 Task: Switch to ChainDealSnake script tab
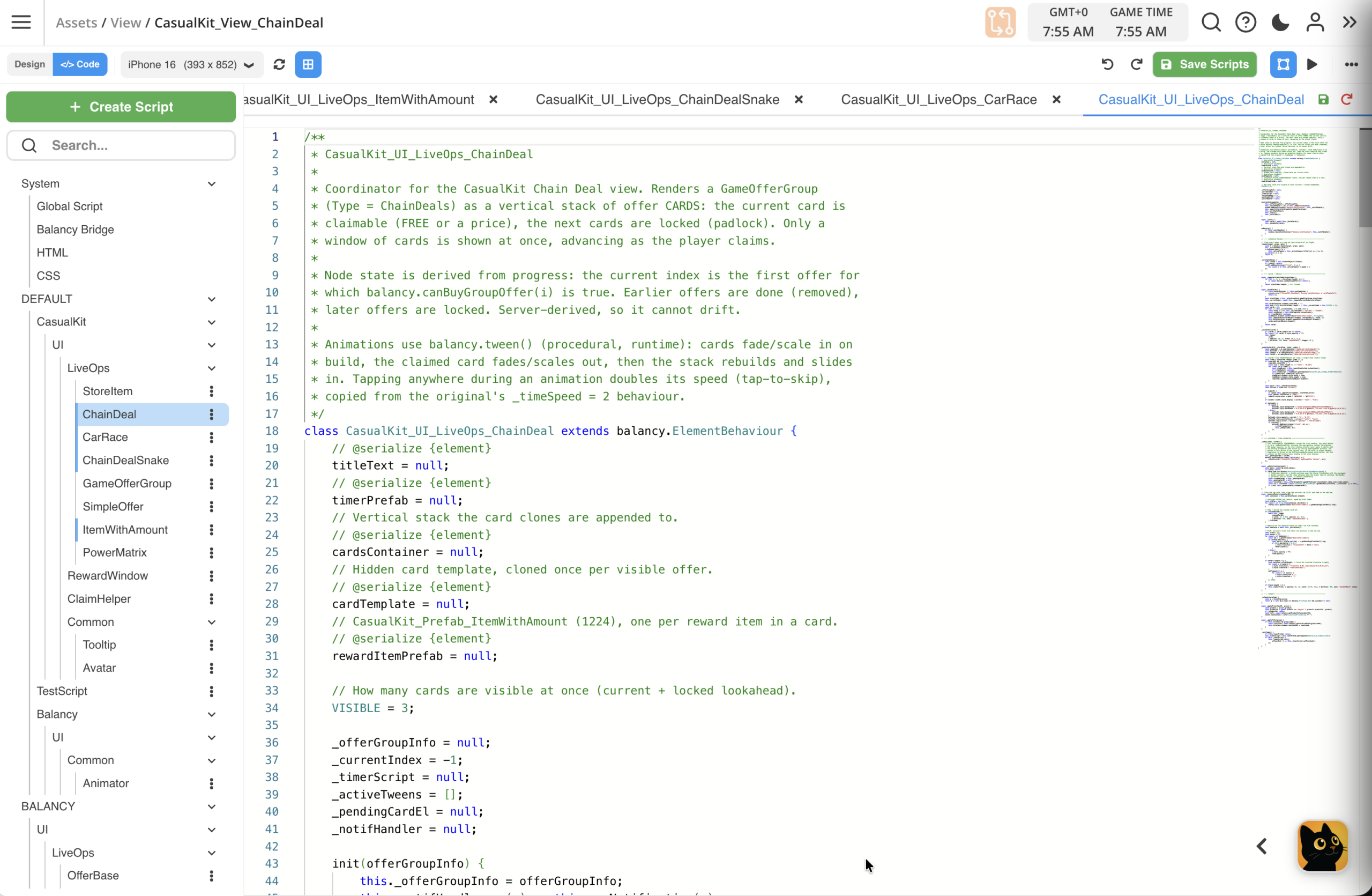tap(657, 100)
